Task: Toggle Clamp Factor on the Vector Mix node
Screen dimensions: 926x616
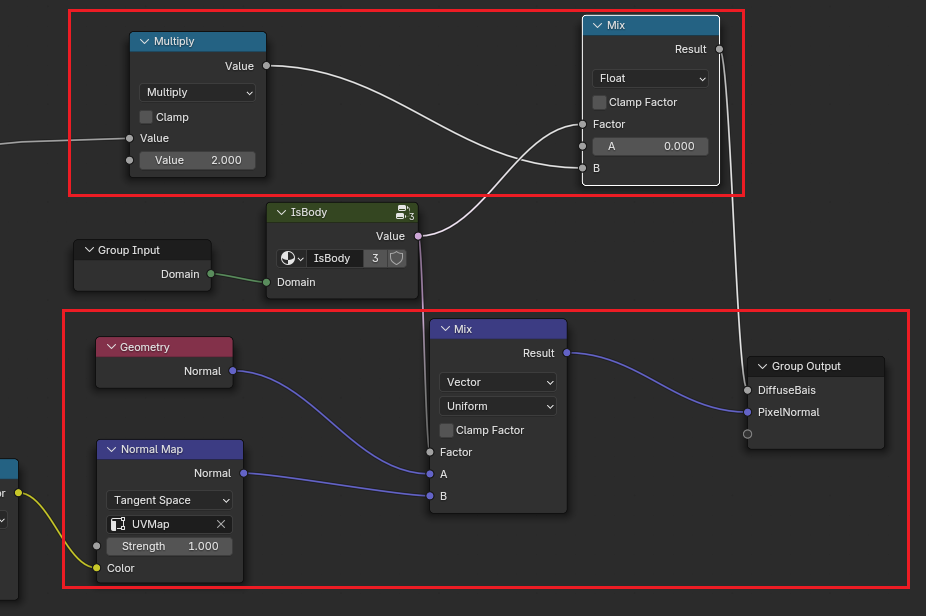Action: coord(446,430)
